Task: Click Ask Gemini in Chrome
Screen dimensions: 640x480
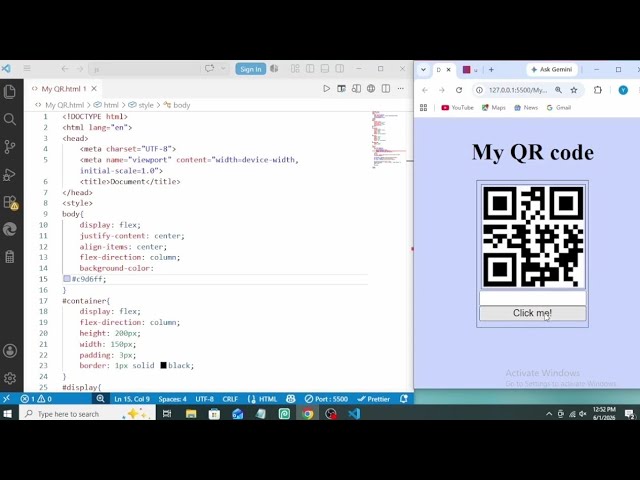Action: (551, 70)
